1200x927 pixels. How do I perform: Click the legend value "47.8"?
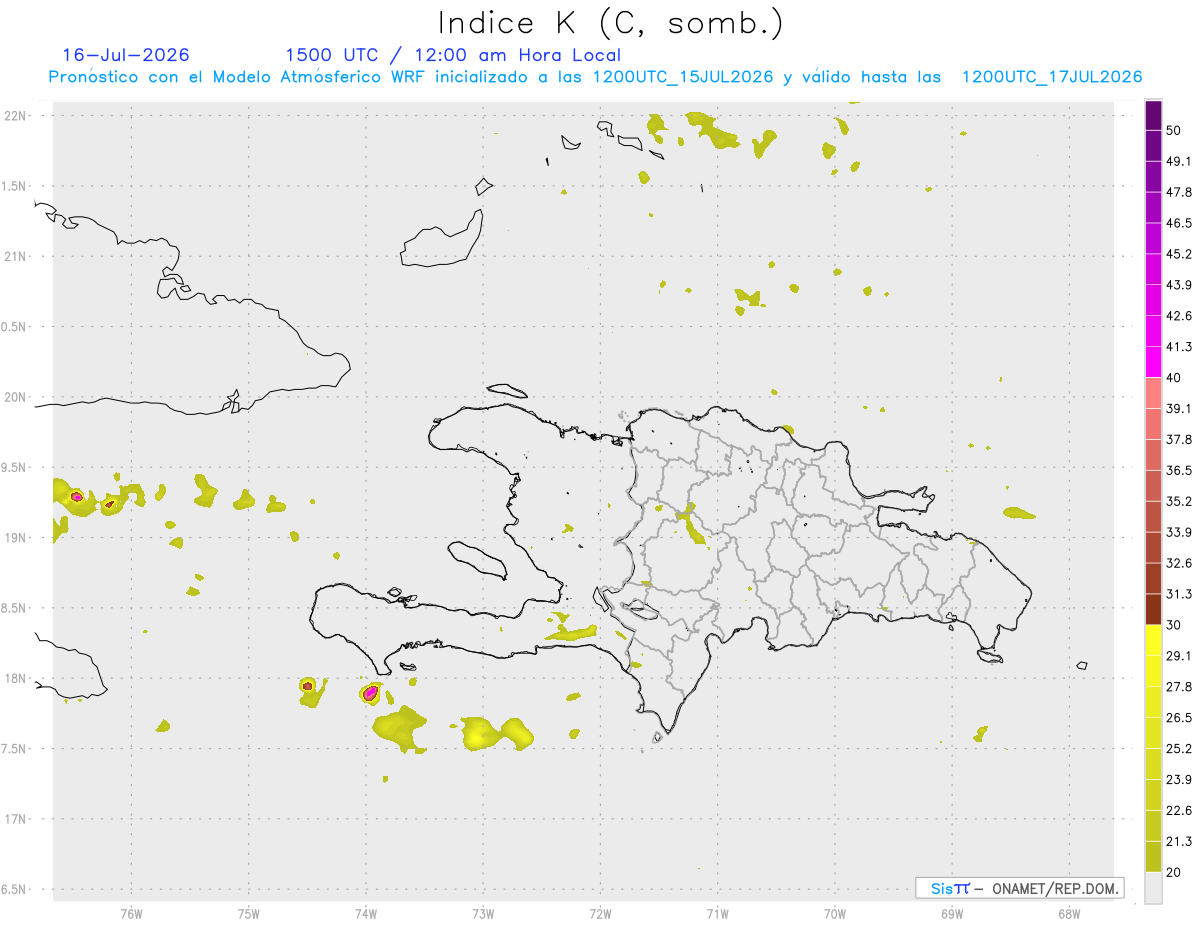[1179, 192]
